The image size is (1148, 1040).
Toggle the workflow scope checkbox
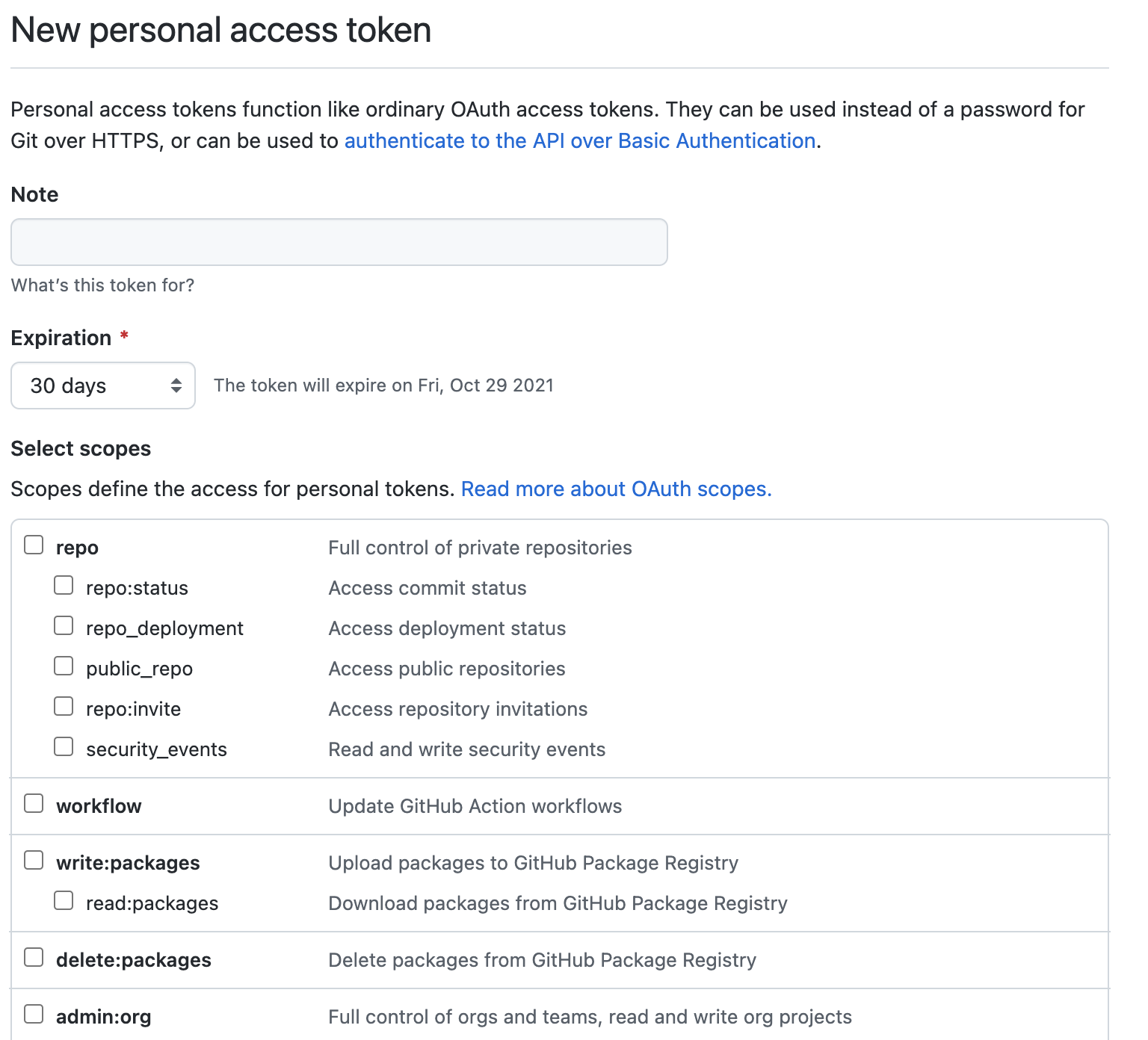click(x=34, y=803)
